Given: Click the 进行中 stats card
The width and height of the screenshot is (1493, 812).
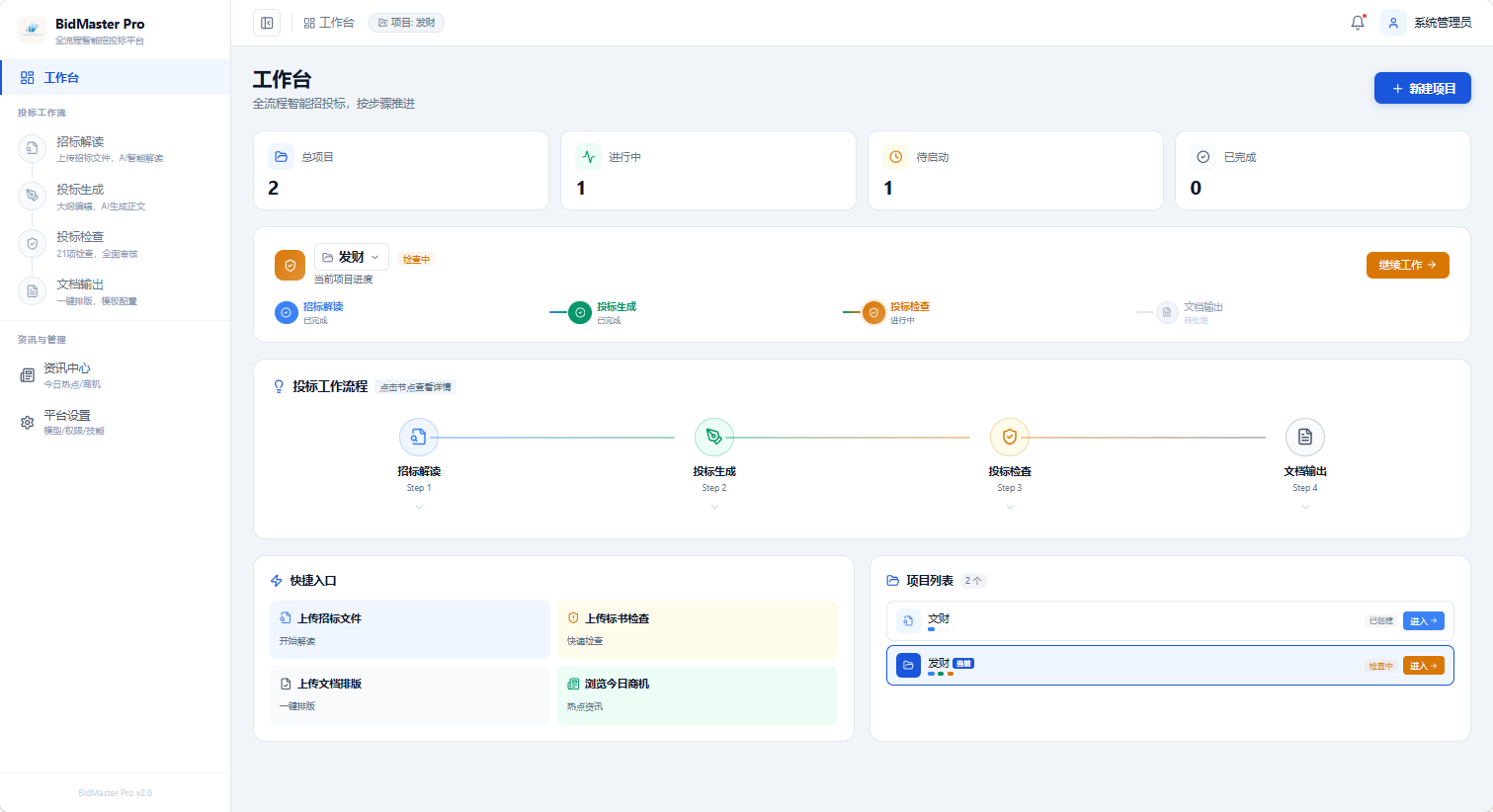Looking at the screenshot, I should point(708,170).
